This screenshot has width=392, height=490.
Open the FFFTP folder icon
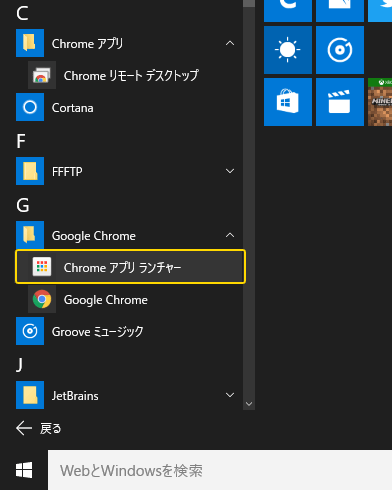pos(30,171)
